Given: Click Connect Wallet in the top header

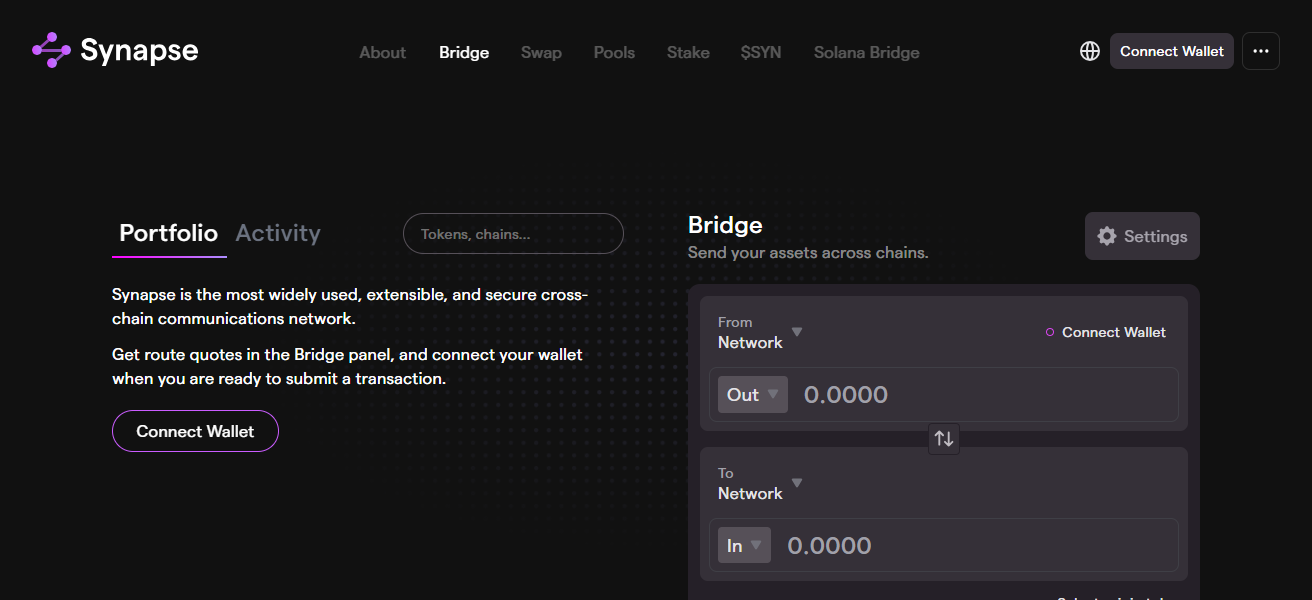Looking at the screenshot, I should 1171,51.
